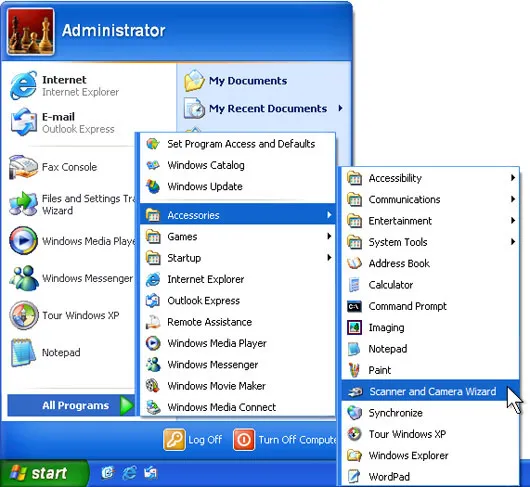Click Internet Explorer quick launch icon in taskbar
Screen dimensions: 530x487
129,473
